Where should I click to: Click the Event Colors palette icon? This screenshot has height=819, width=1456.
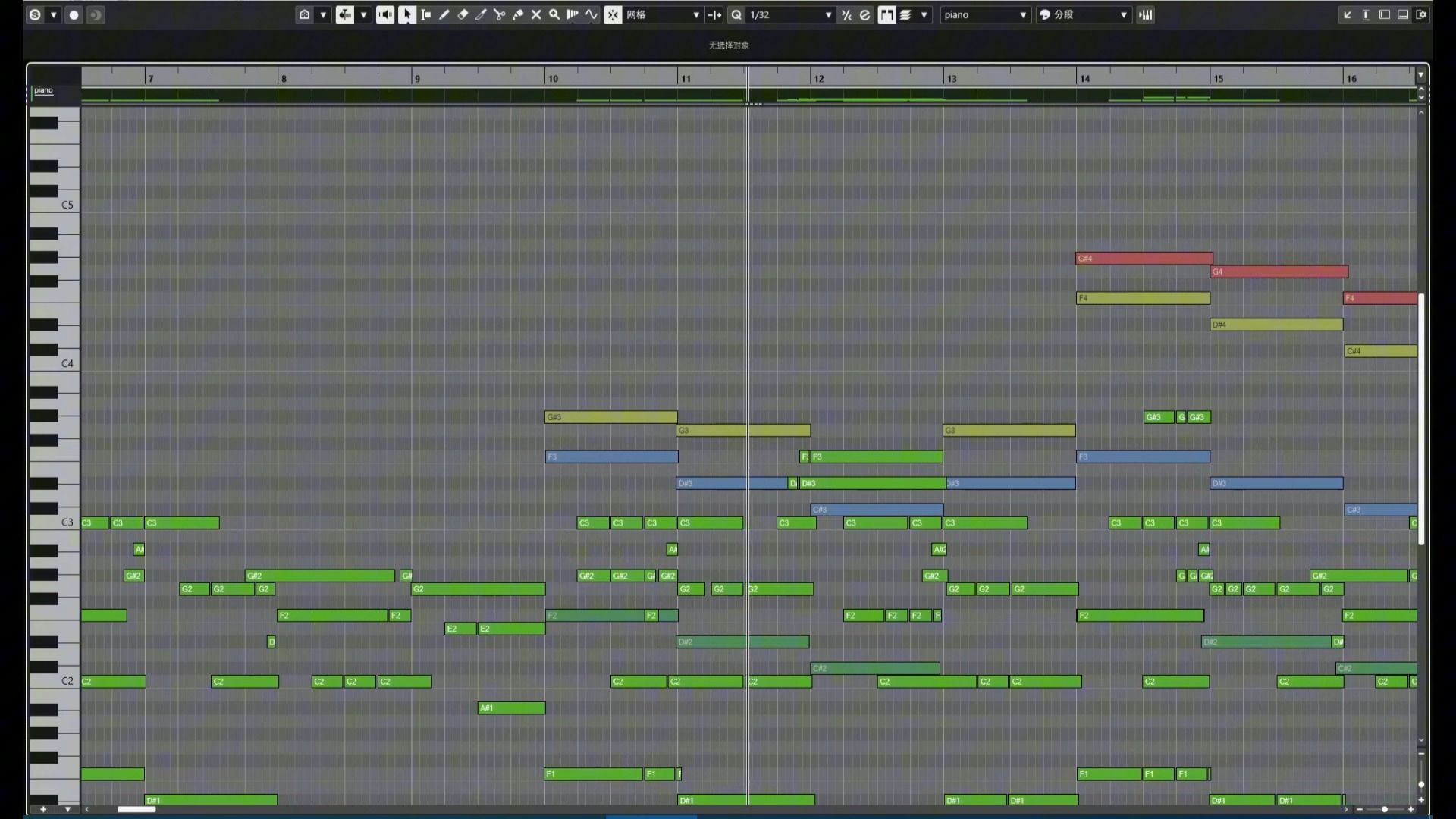pyautogui.click(x=1045, y=14)
